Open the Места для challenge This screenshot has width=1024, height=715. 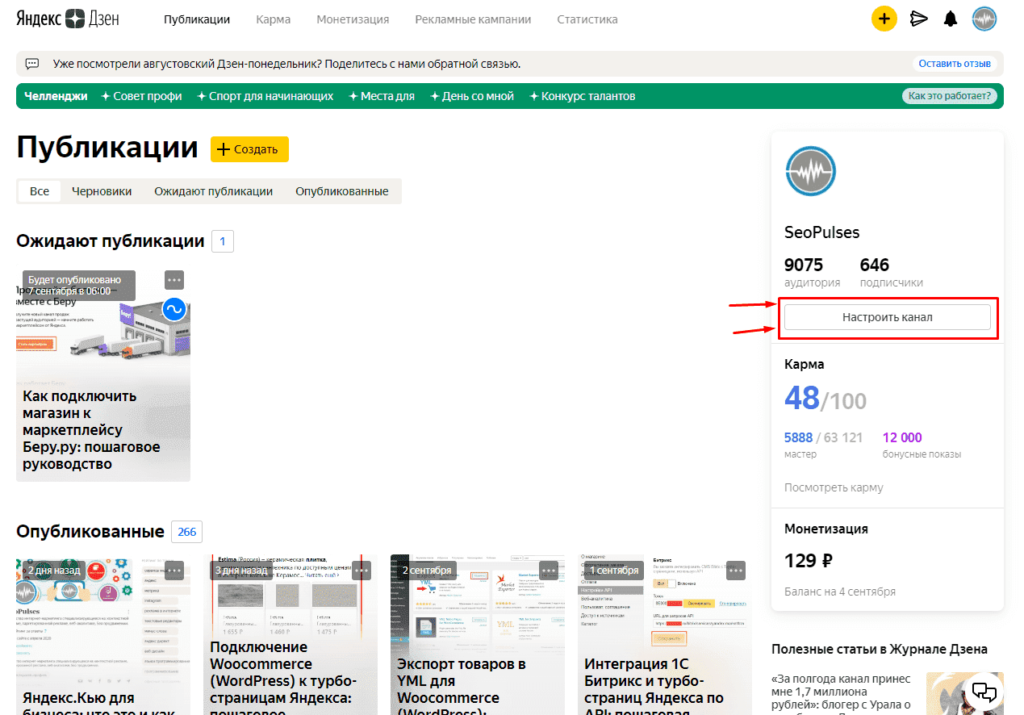click(382, 96)
